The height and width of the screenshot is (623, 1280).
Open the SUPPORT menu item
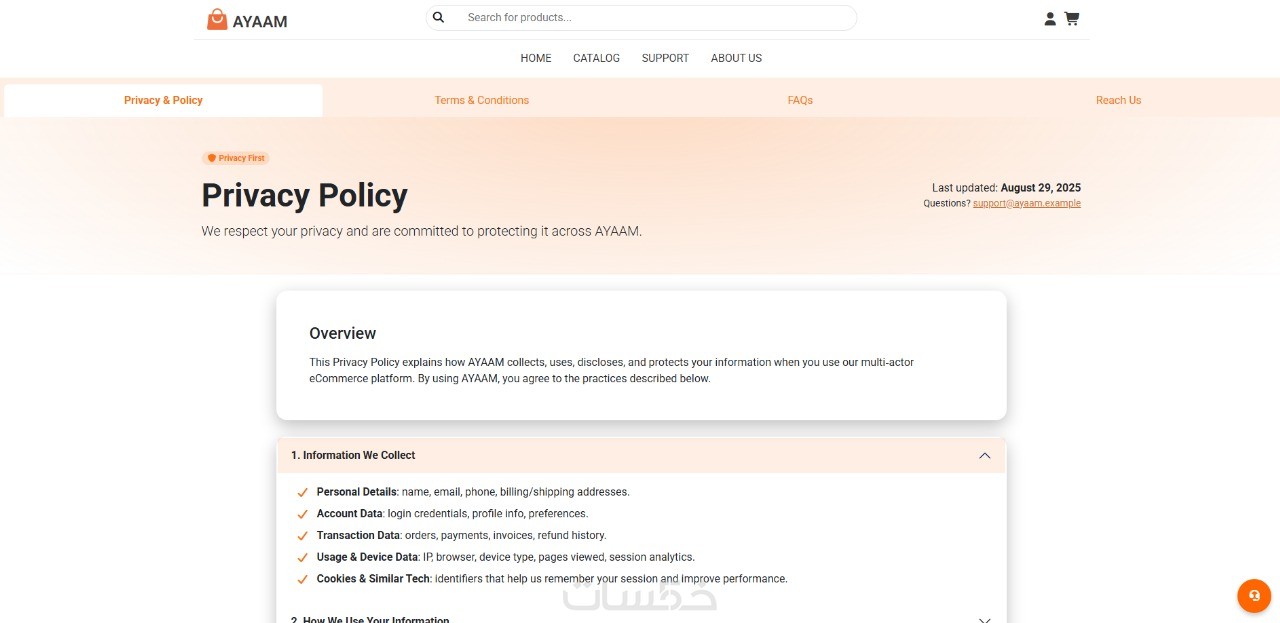click(x=665, y=58)
